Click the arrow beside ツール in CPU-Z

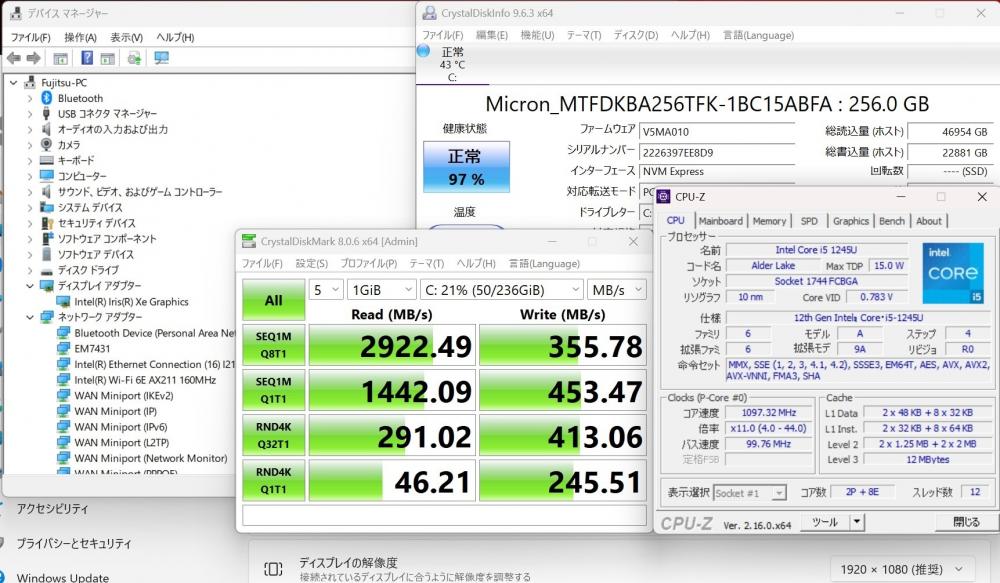857,522
